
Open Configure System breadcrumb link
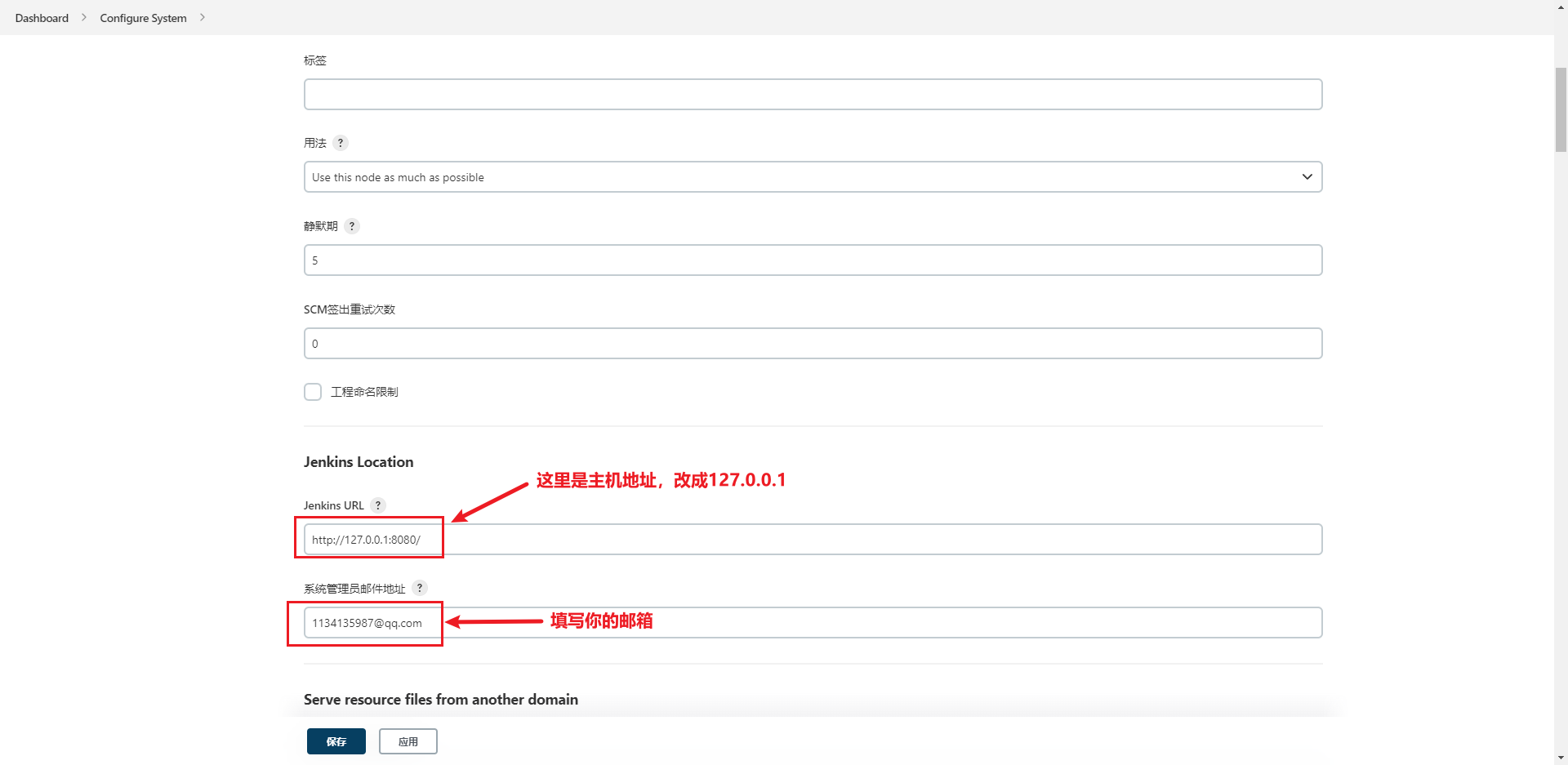pyautogui.click(x=143, y=18)
